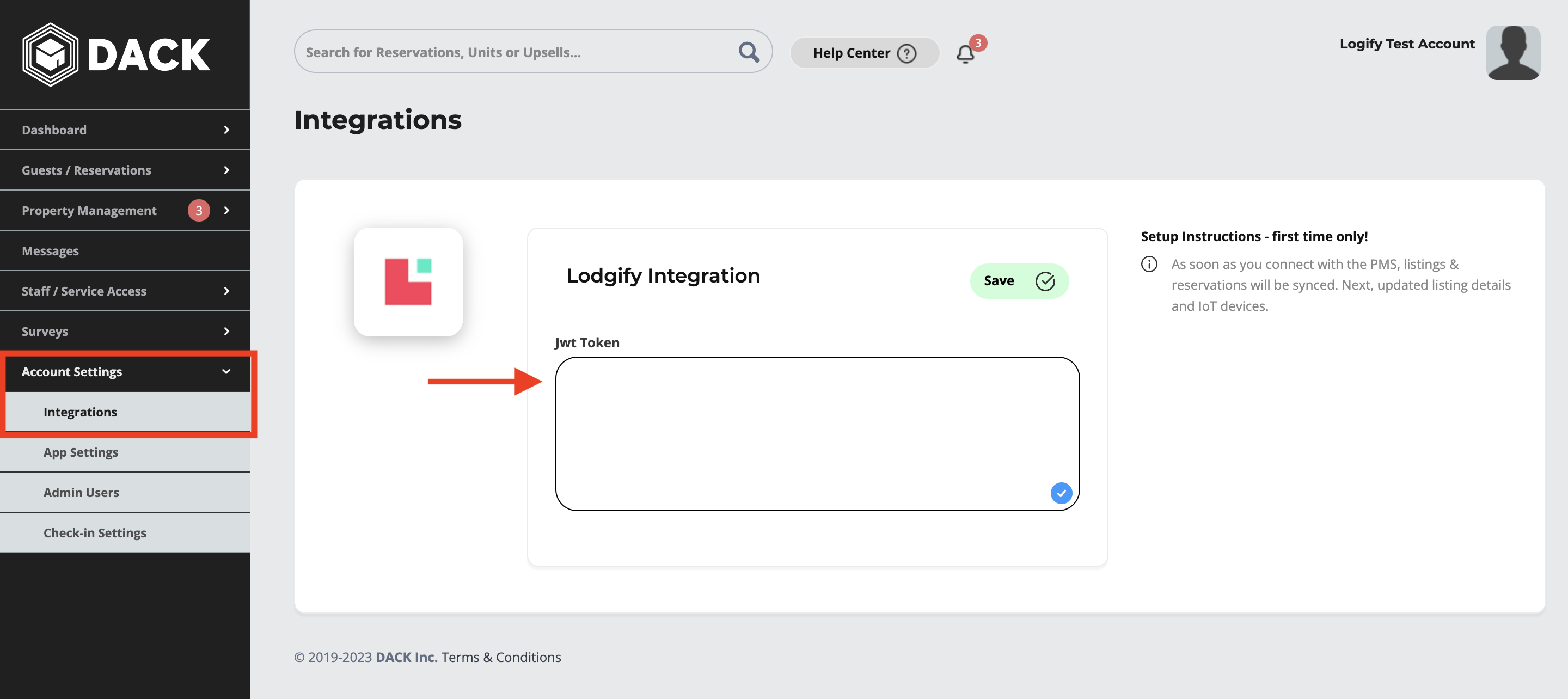Click the blue checkmark inside token field

click(x=1061, y=493)
